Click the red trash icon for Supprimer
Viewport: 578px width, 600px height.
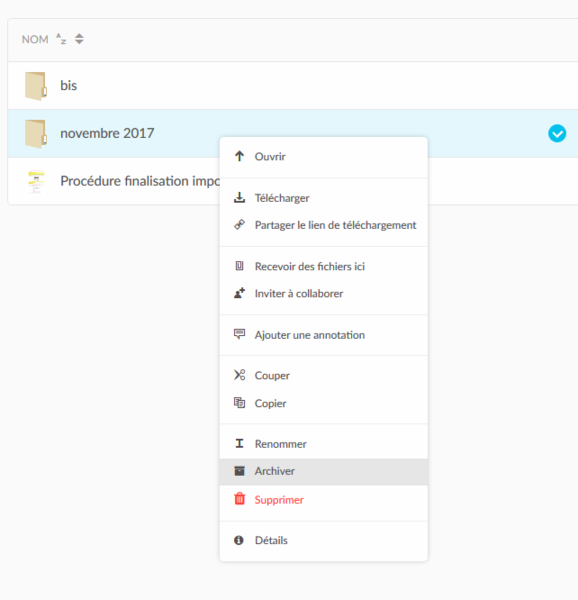(239, 499)
